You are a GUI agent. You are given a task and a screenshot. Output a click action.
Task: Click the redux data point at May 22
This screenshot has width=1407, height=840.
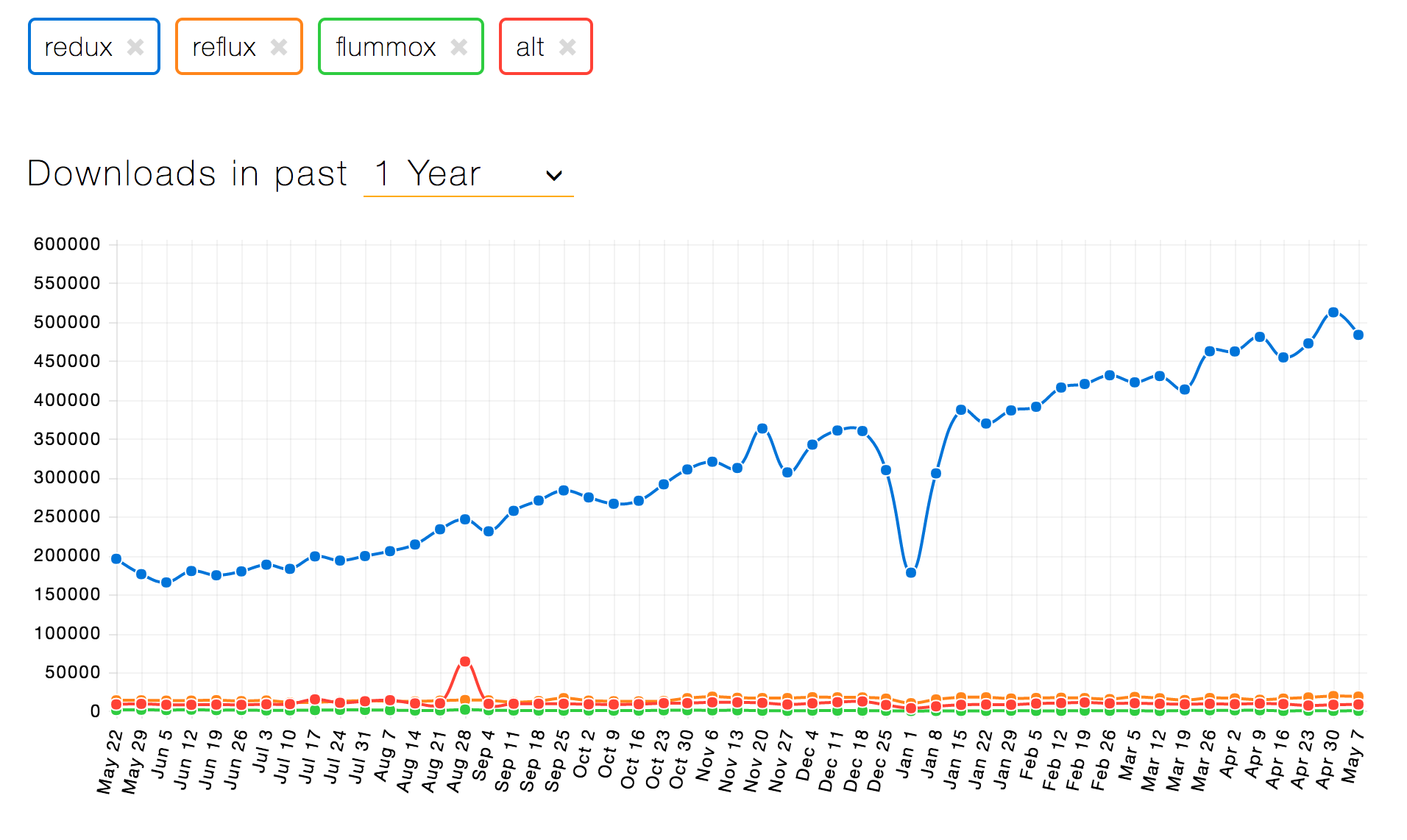click(x=116, y=559)
